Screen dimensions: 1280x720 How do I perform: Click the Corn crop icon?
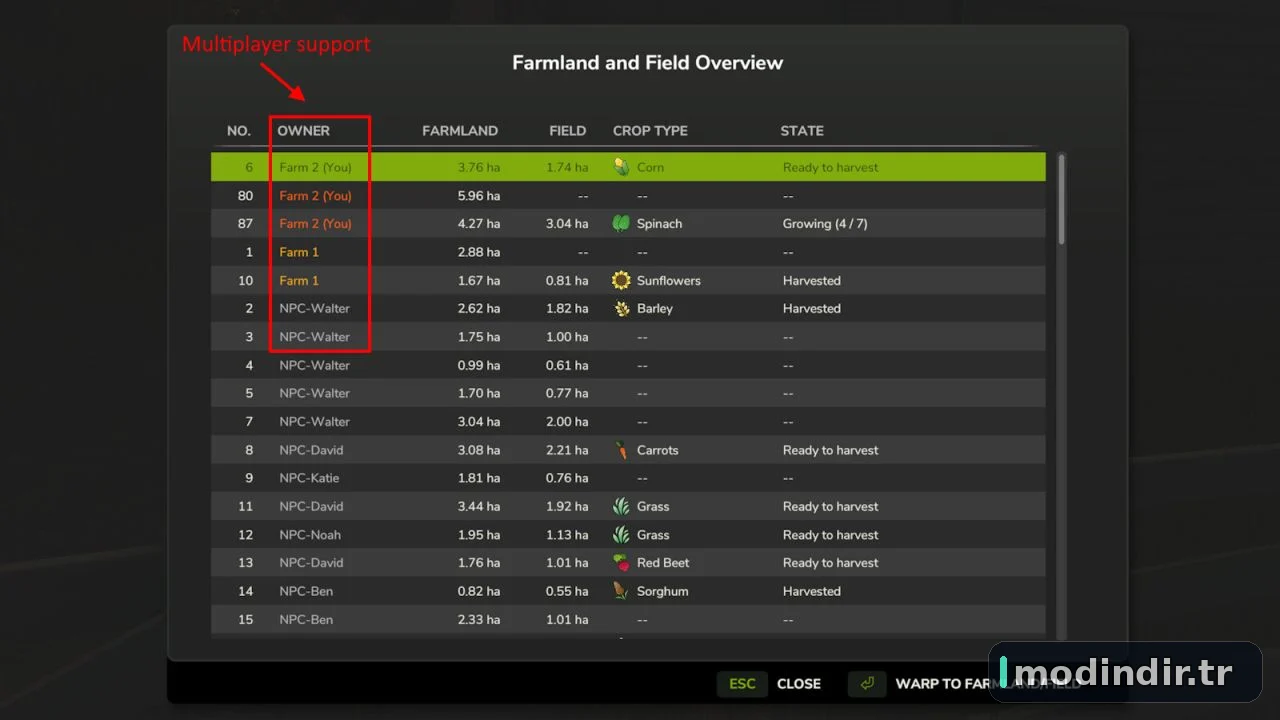point(621,167)
